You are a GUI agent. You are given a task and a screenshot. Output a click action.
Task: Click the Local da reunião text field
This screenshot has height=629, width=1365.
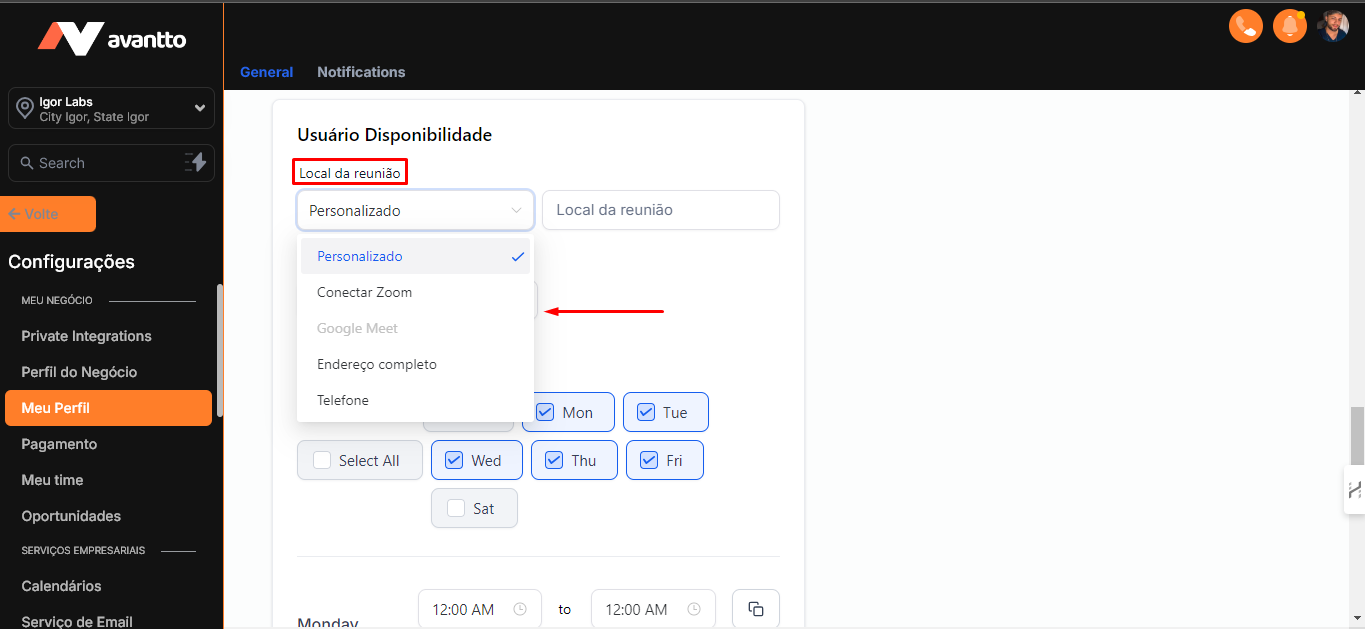660,210
